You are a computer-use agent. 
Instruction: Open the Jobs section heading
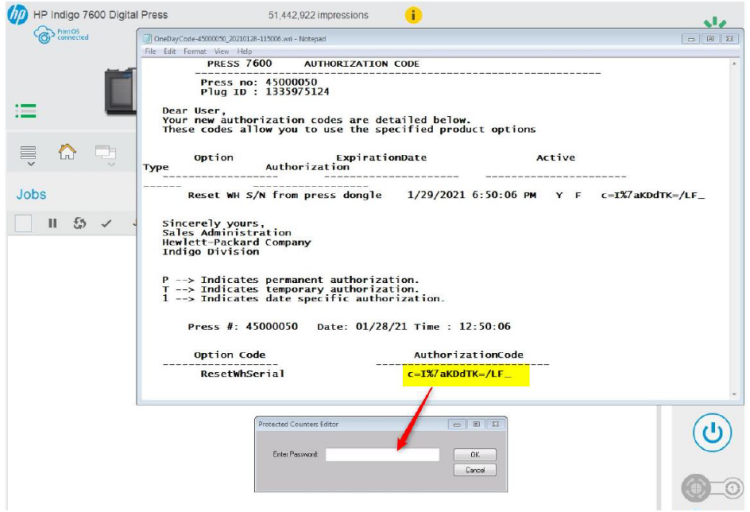(x=31, y=194)
